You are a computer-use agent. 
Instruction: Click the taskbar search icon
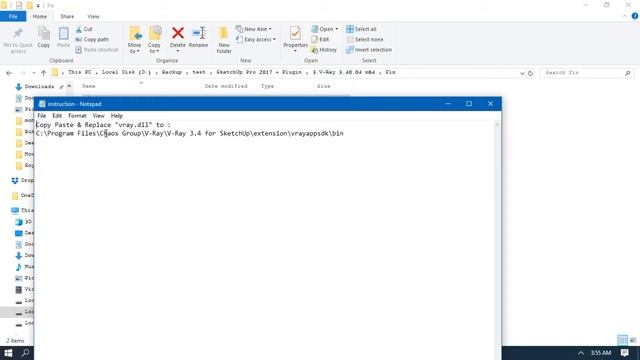pos(25,353)
